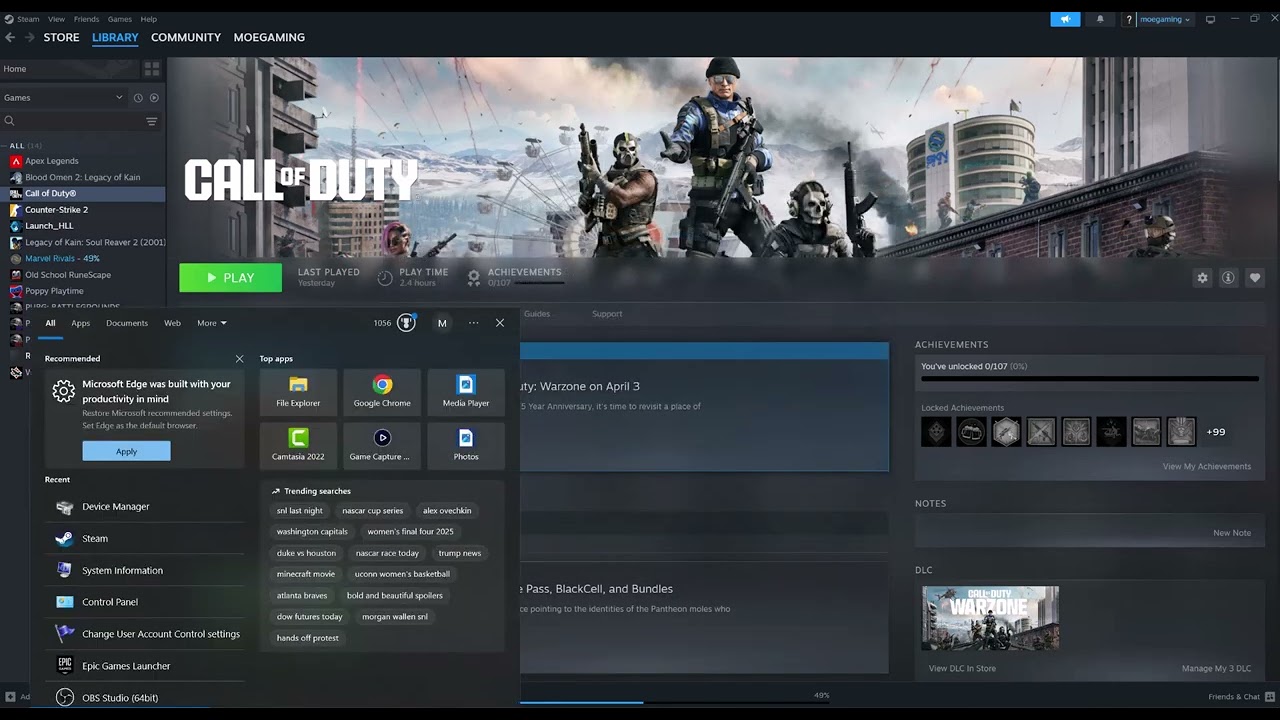Viewport: 1280px width, 720px height.
Task: Add Call of Duty to favorites heart
Action: pyautogui.click(x=1255, y=278)
